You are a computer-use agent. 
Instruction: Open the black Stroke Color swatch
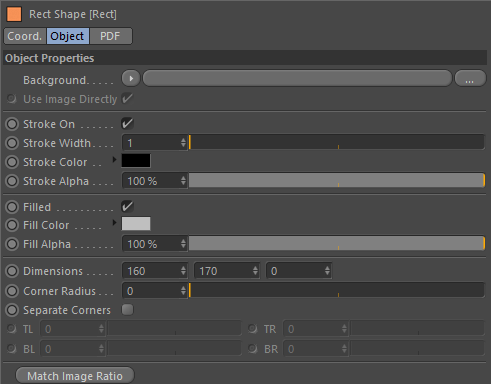(136, 161)
